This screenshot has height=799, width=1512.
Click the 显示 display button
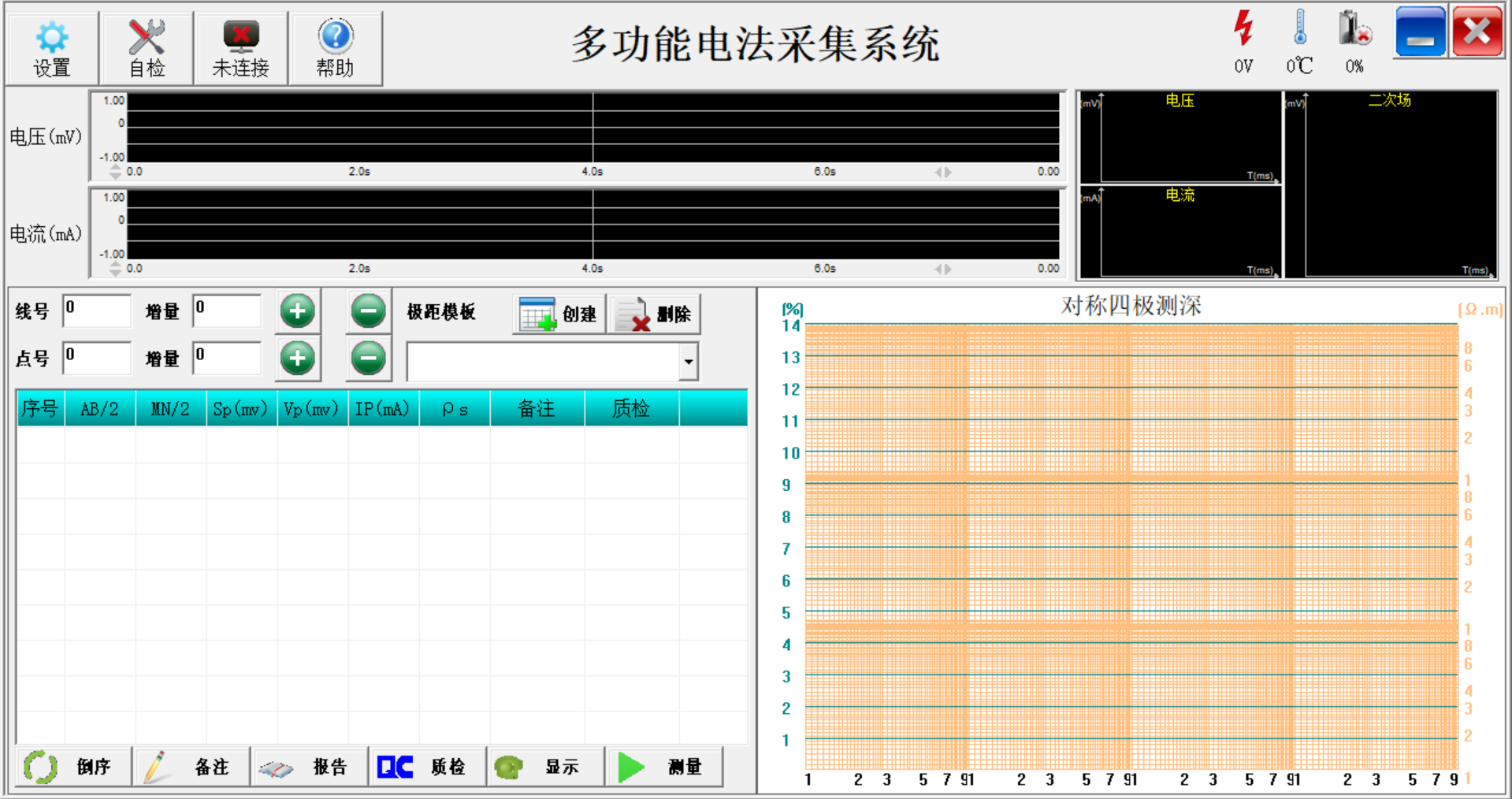(x=546, y=767)
